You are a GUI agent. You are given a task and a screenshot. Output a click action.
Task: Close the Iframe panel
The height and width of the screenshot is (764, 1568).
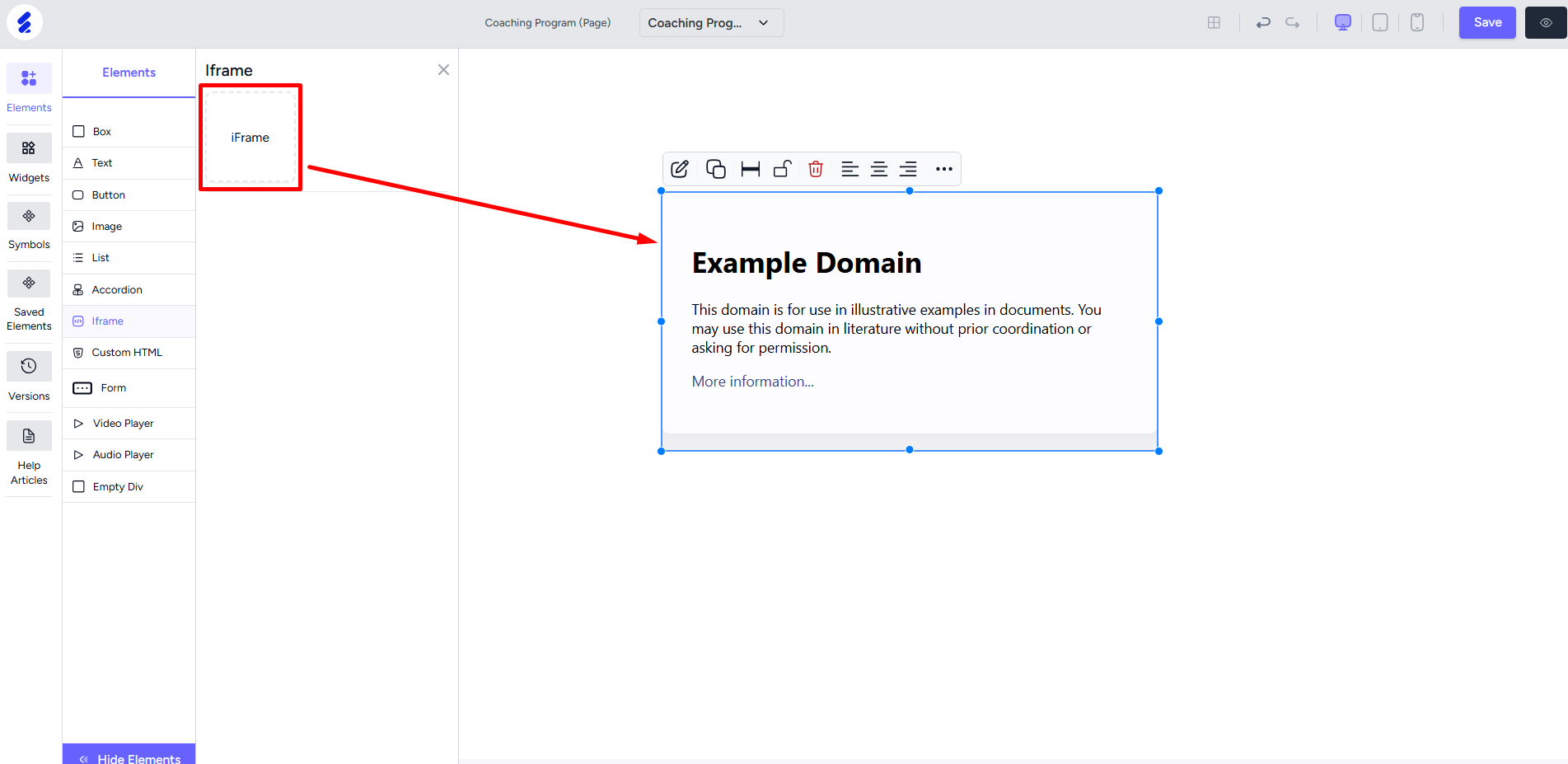click(x=443, y=70)
